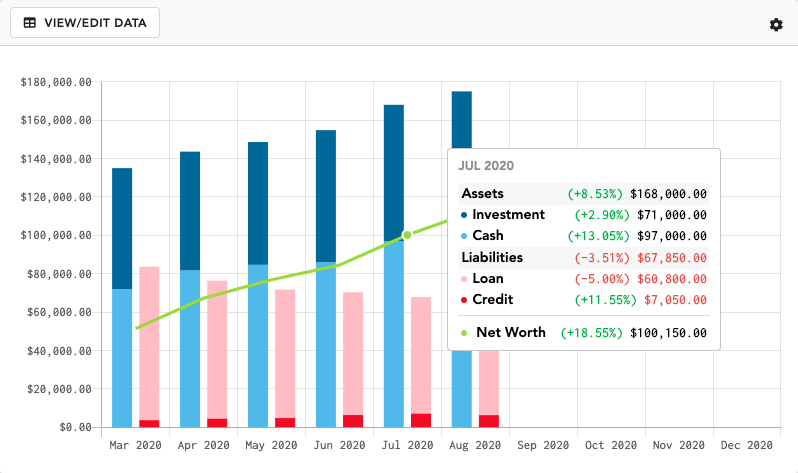The height and width of the screenshot is (473, 798).
Task: Click the Dec 2020 axis label
Action: [x=747, y=445]
